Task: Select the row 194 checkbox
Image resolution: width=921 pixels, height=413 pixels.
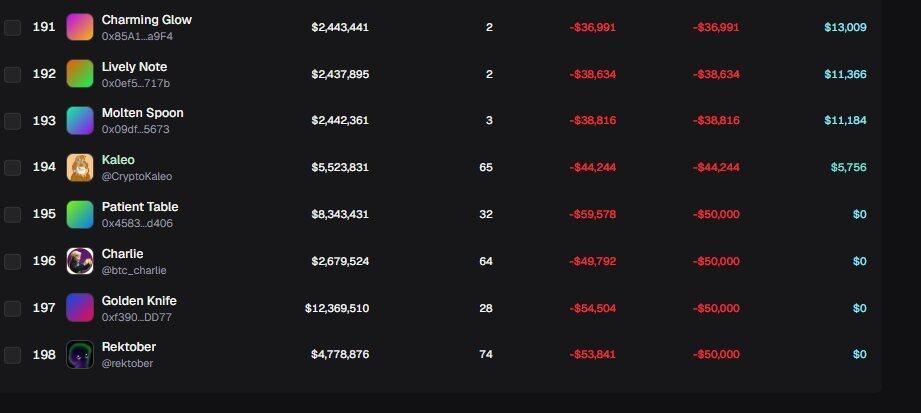Action: click(x=12, y=167)
